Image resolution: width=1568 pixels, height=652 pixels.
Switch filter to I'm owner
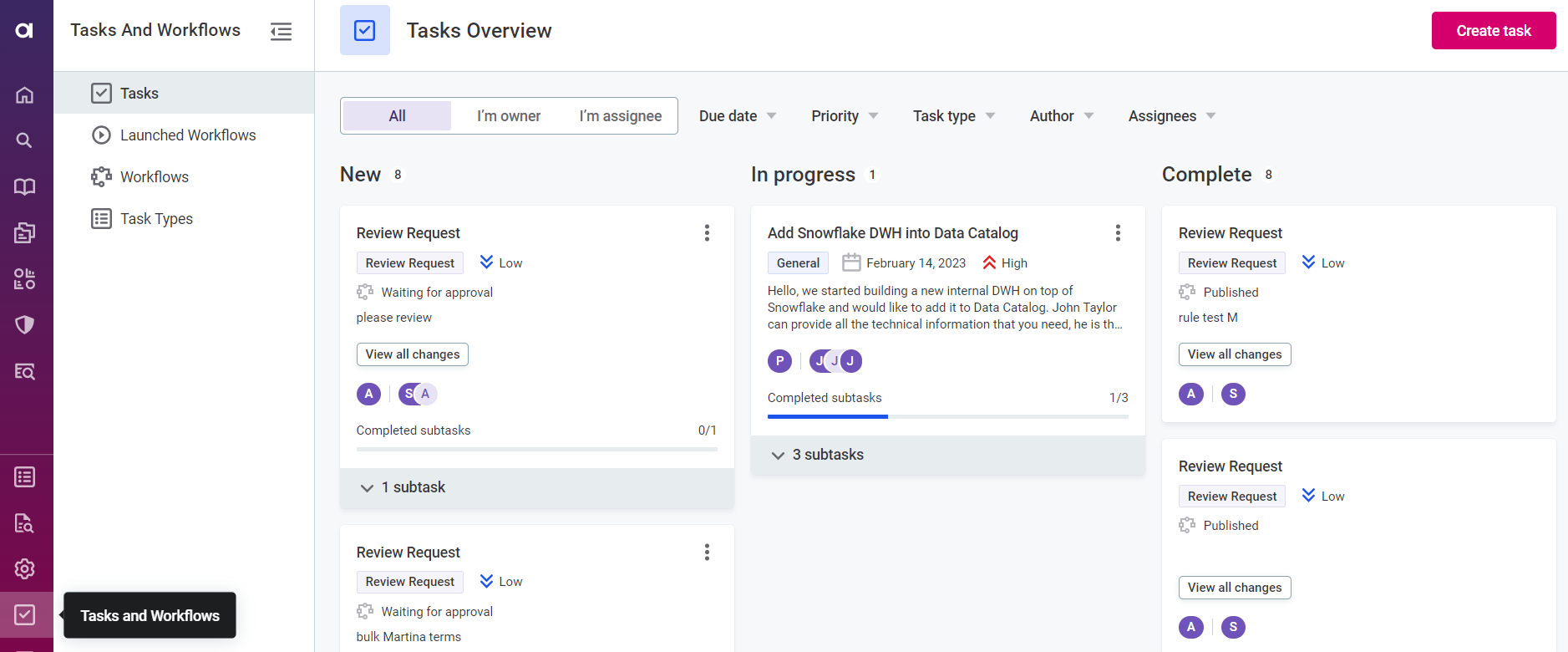[508, 116]
